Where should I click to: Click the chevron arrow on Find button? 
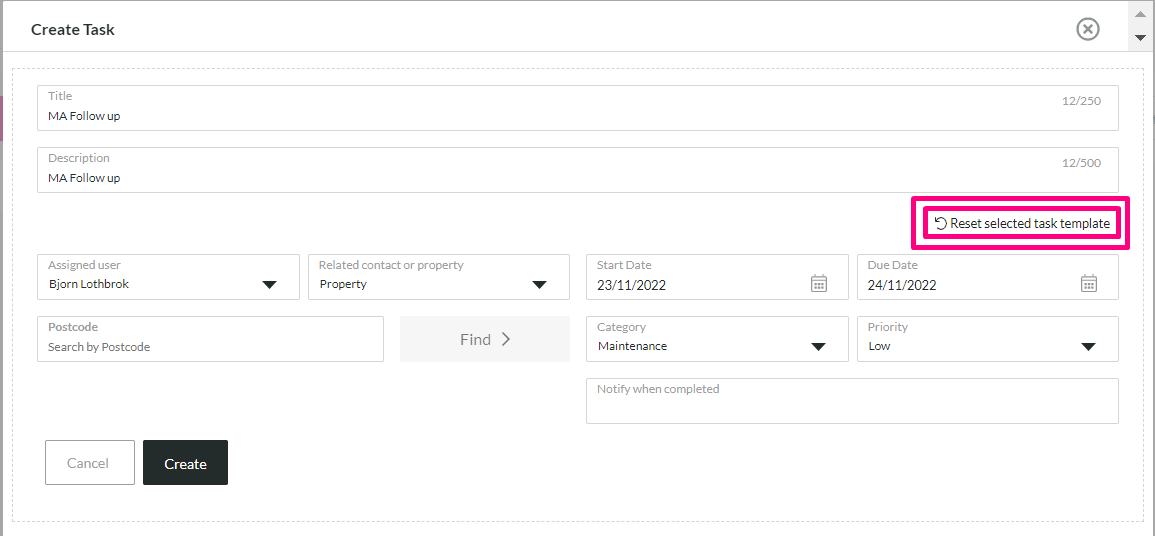coord(505,339)
